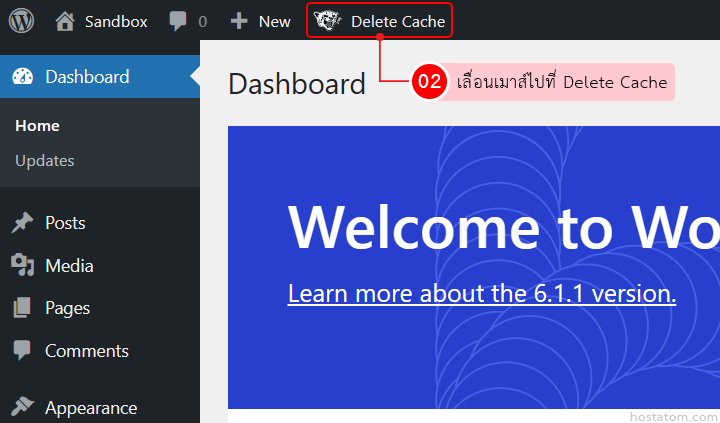
Task: Click the WordPress logo in the admin bar
Action: 21,20
